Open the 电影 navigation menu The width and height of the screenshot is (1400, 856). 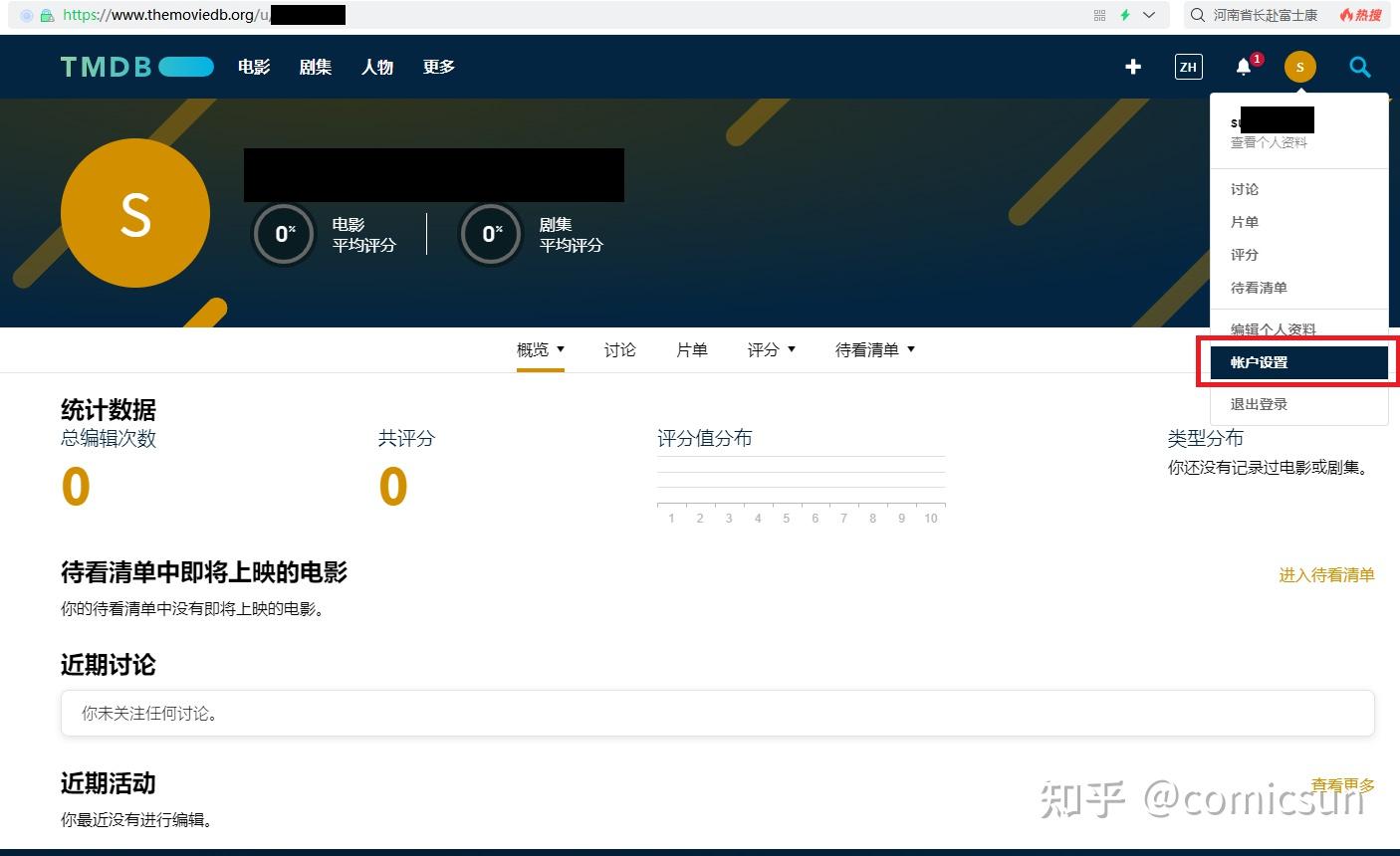[x=253, y=67]
